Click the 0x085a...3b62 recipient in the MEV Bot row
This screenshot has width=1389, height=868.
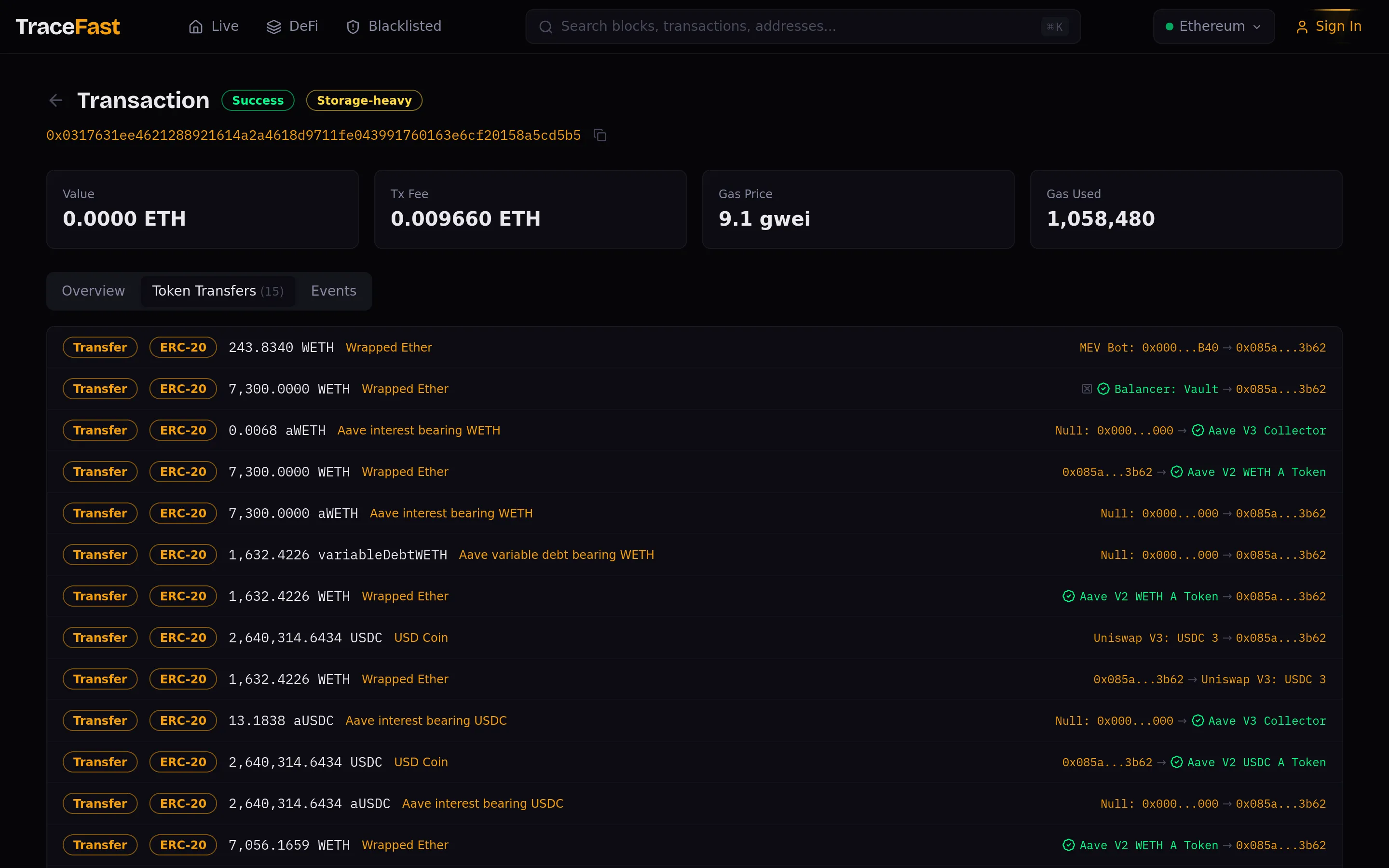(1280, 348)
